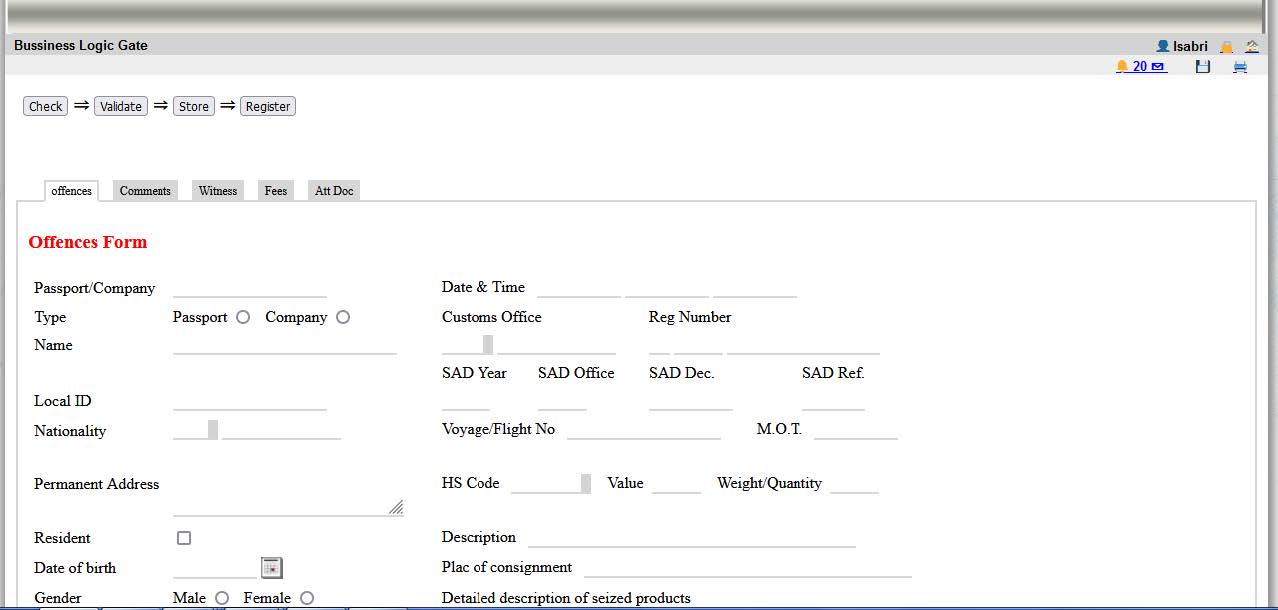Open the HS Code lookup dropdown
Screen dimensions: 1278x610
click(x=586, y=483)
